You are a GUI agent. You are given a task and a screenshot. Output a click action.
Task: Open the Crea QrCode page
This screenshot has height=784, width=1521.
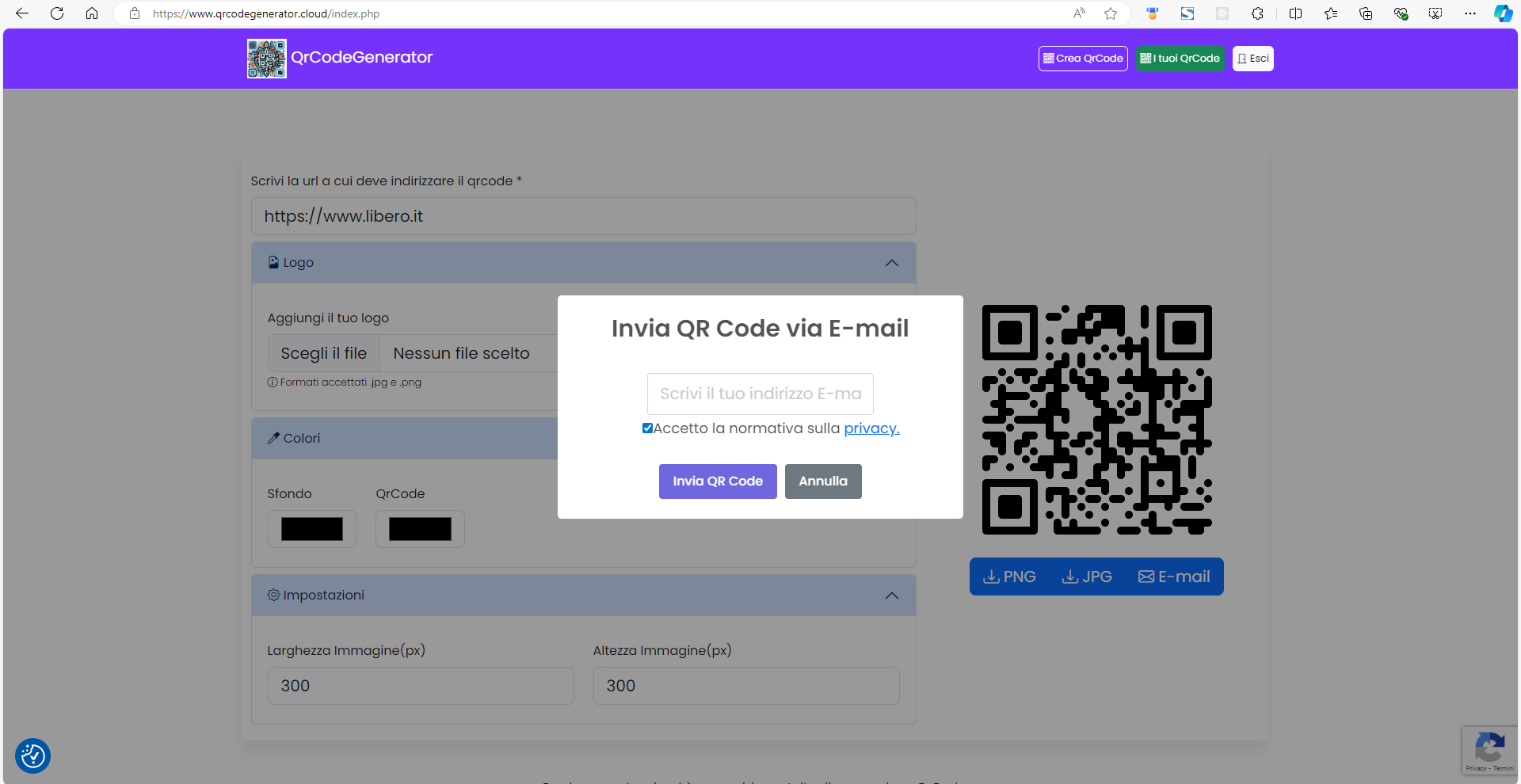pyautogui.click(x=1083, y=59)
